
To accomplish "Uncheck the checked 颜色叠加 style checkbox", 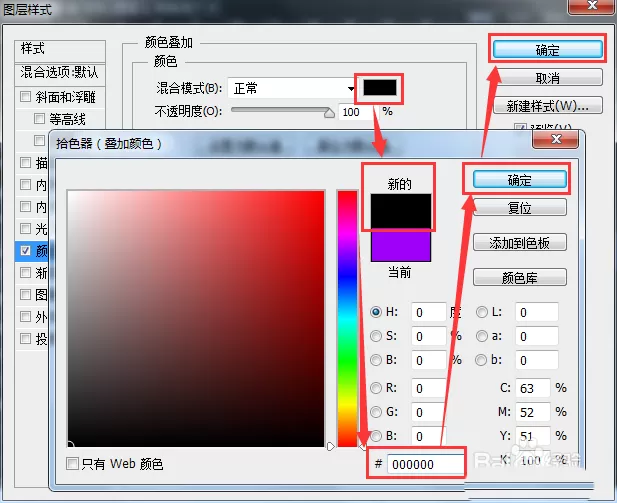I will tap(26, 250).
